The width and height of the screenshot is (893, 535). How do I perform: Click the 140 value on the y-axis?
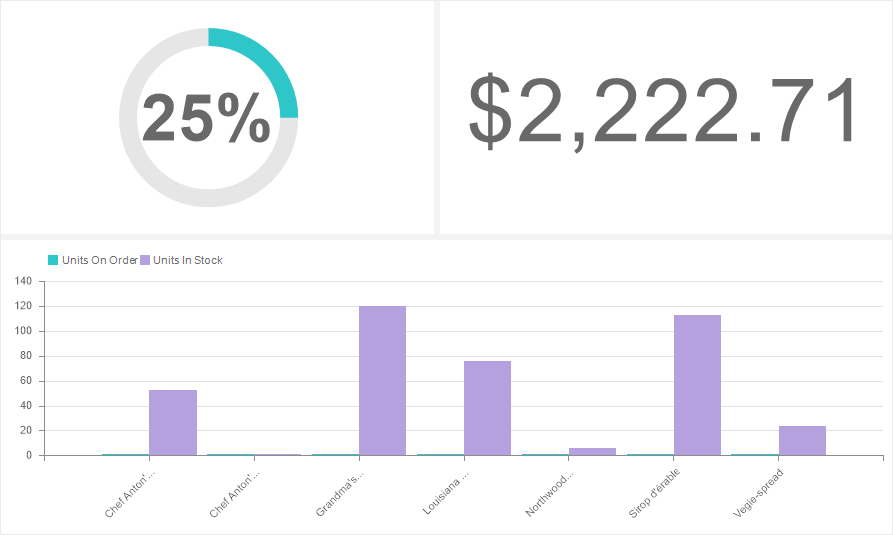[x=25, y=281]
